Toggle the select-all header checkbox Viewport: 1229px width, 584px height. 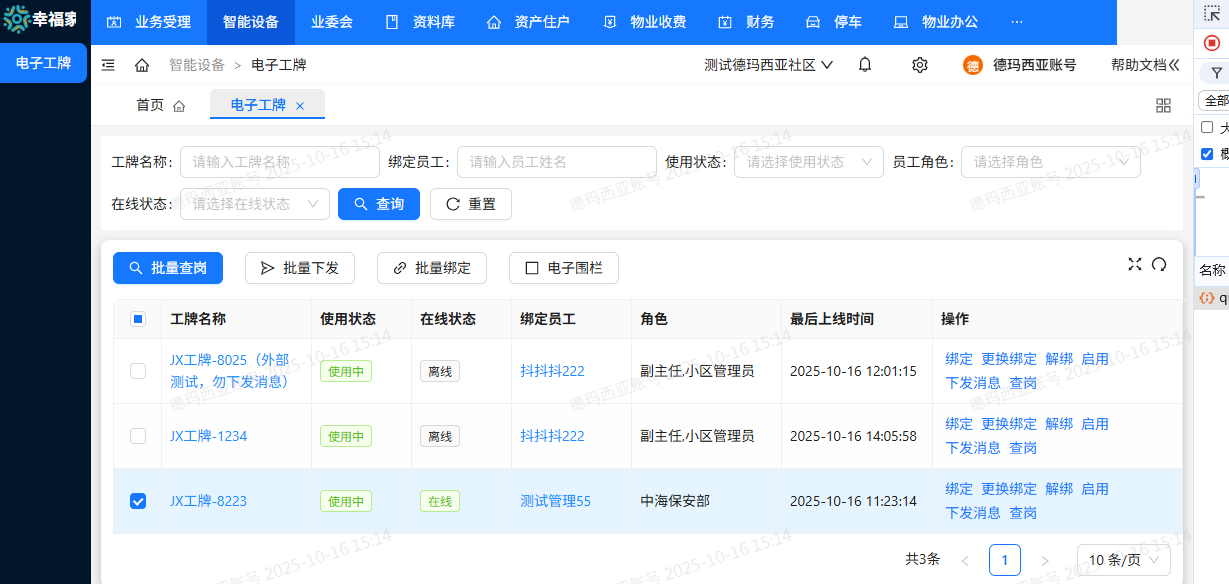[x=138, y=319]
